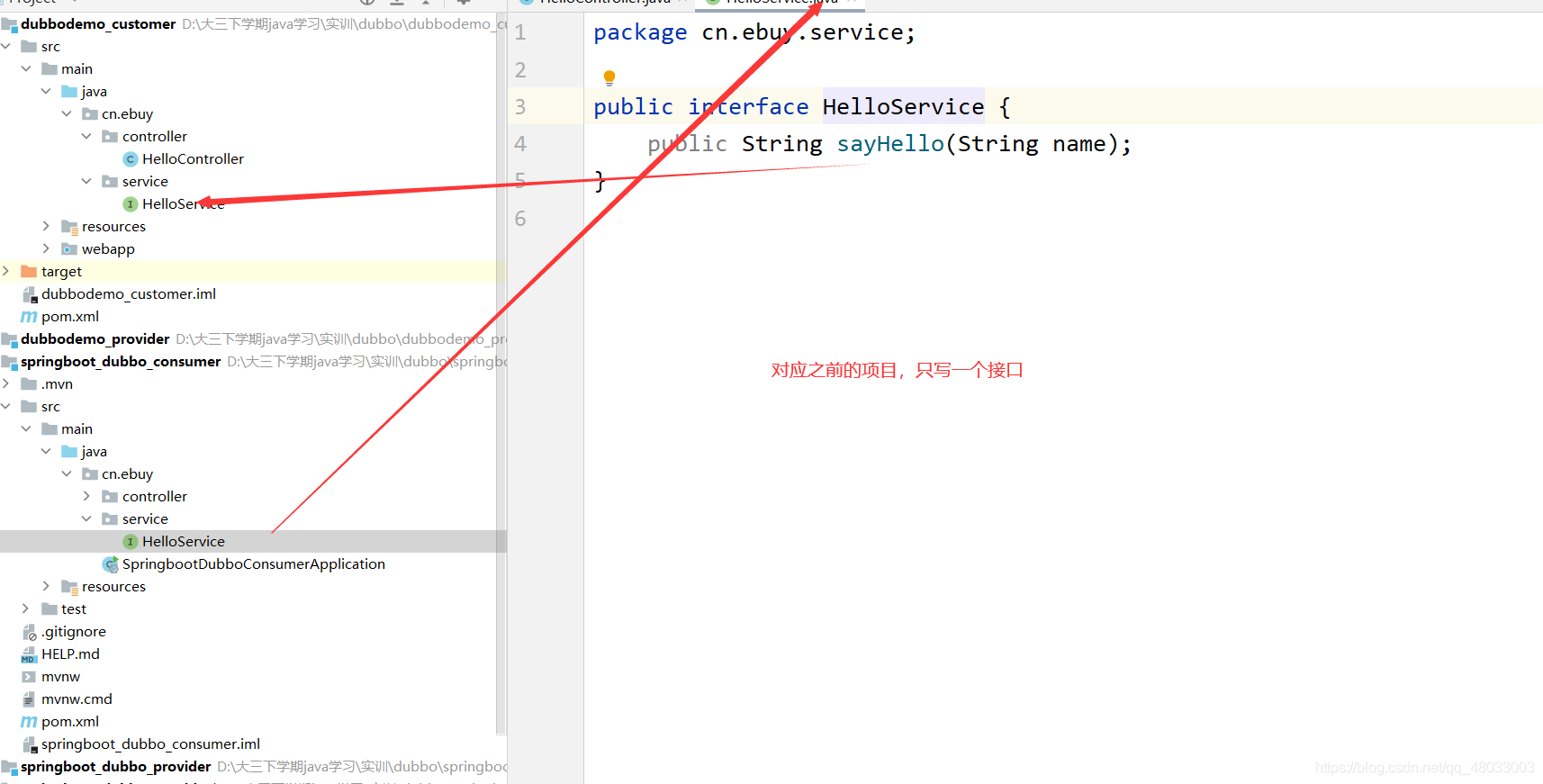Click the test folder icon
This screenshot has height=784, width=1543.
click(x=50, y=608)
